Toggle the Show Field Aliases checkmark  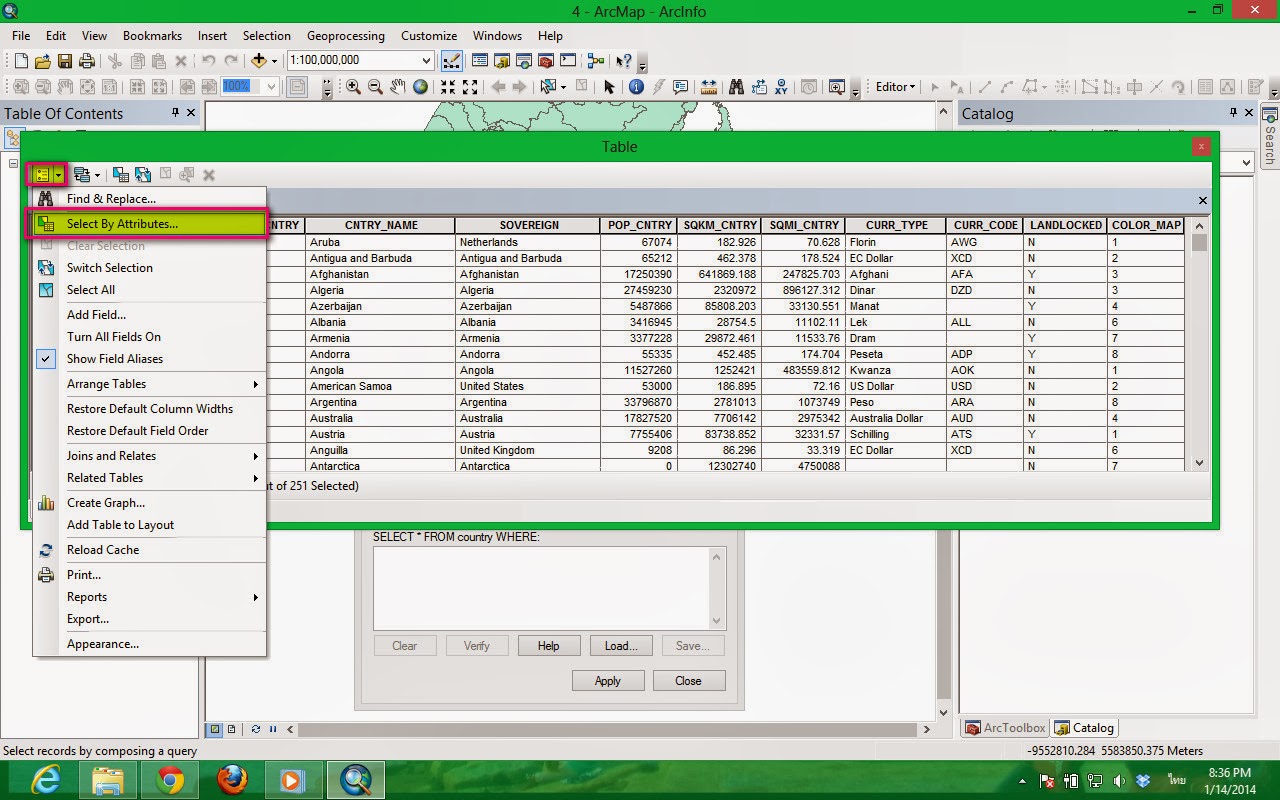click(46, 359)
